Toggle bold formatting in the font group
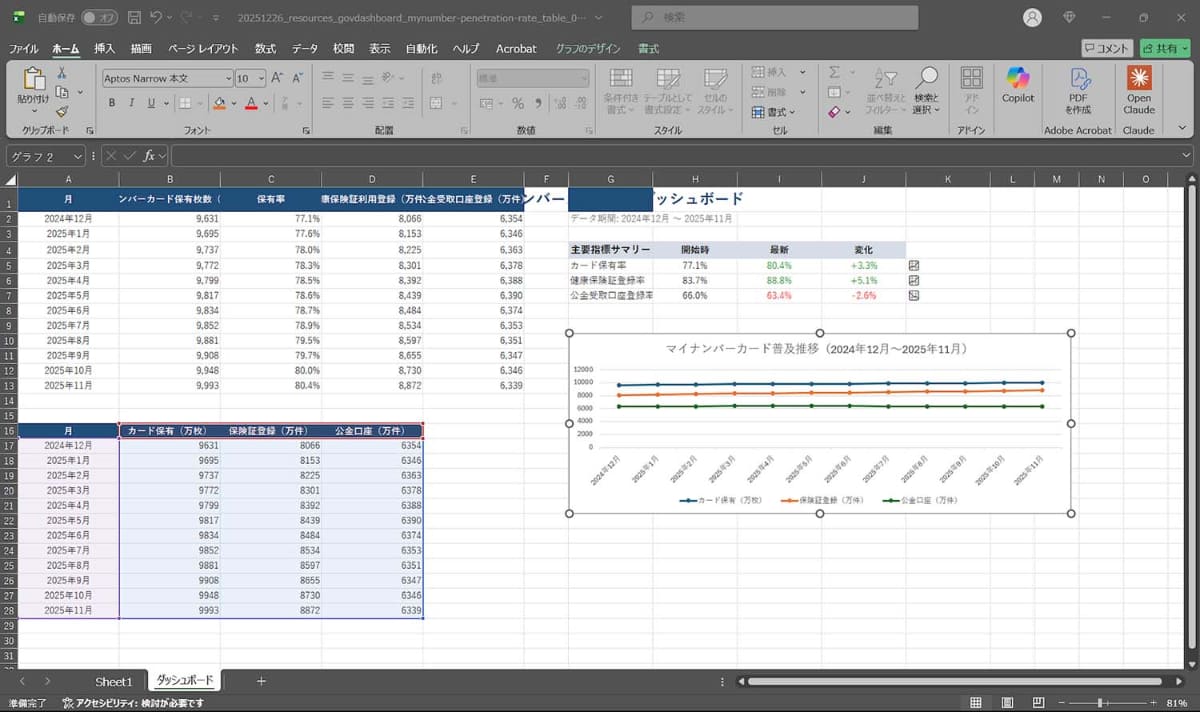 click(111, 103)
